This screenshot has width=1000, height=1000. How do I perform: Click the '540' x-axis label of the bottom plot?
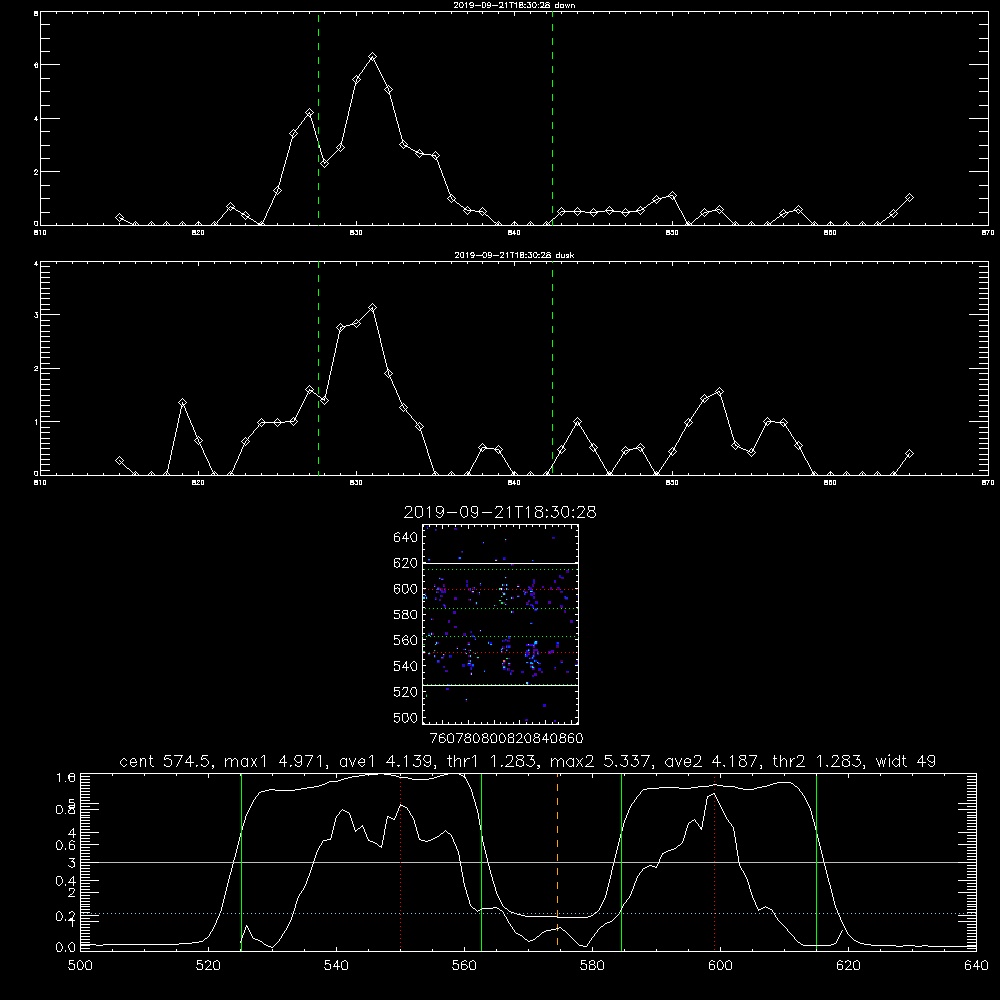click(336, 966)
